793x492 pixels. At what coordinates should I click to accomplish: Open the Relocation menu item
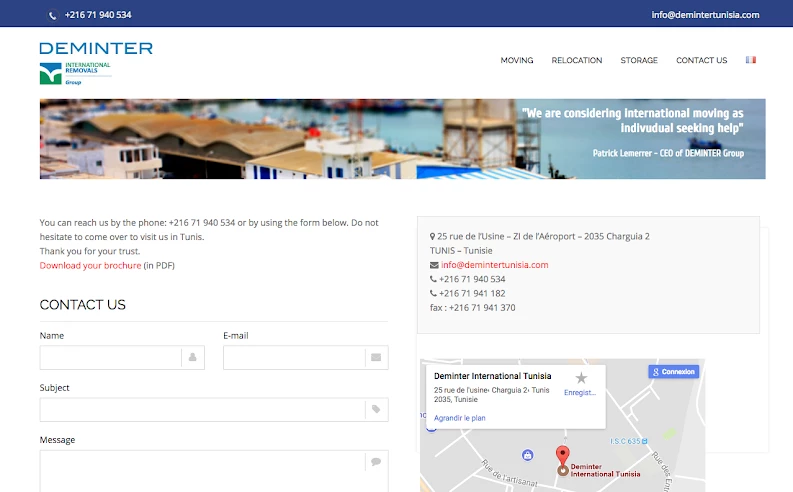[x=577, y=60]
